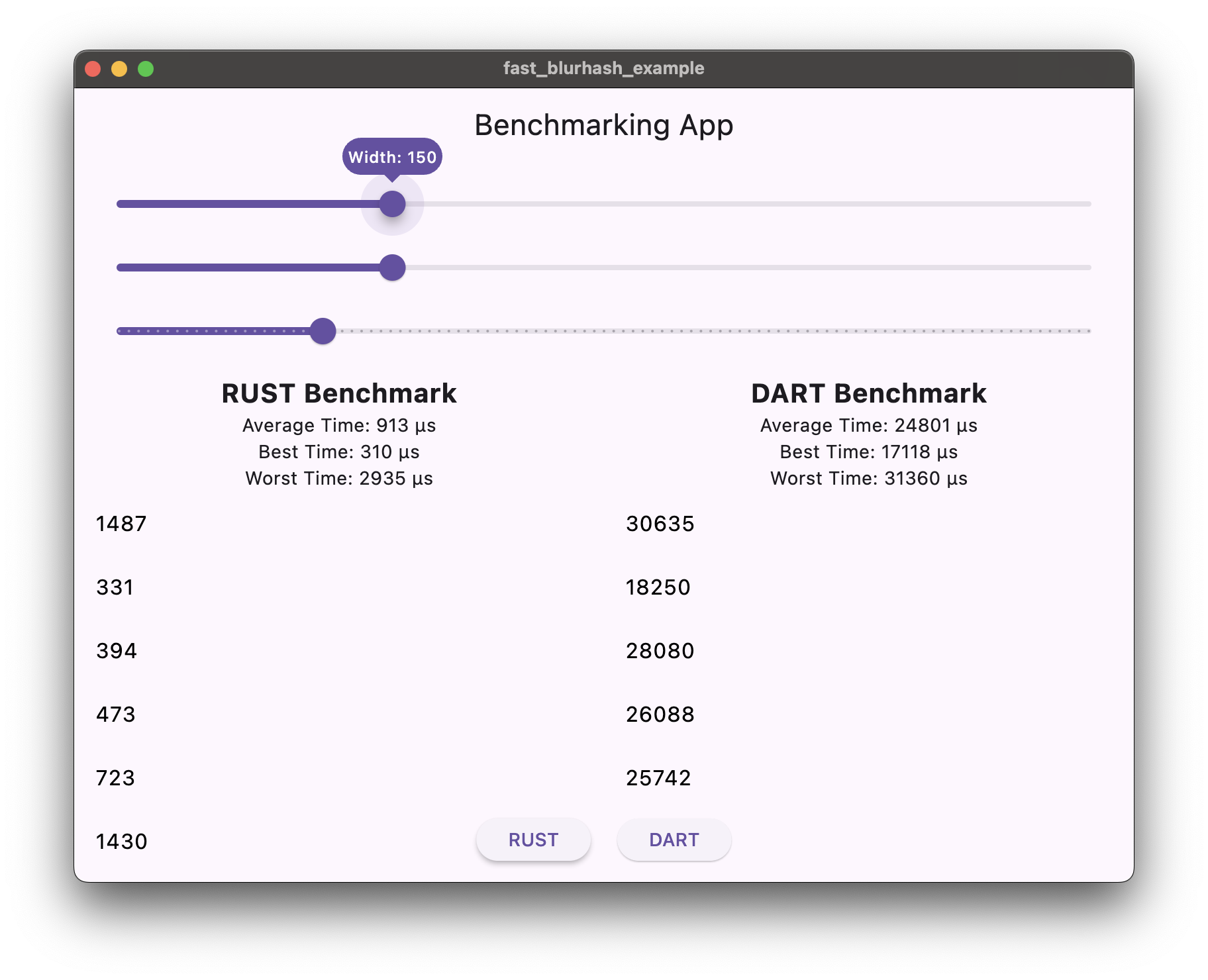Maximize the window with the green button

tap(146, 69)
